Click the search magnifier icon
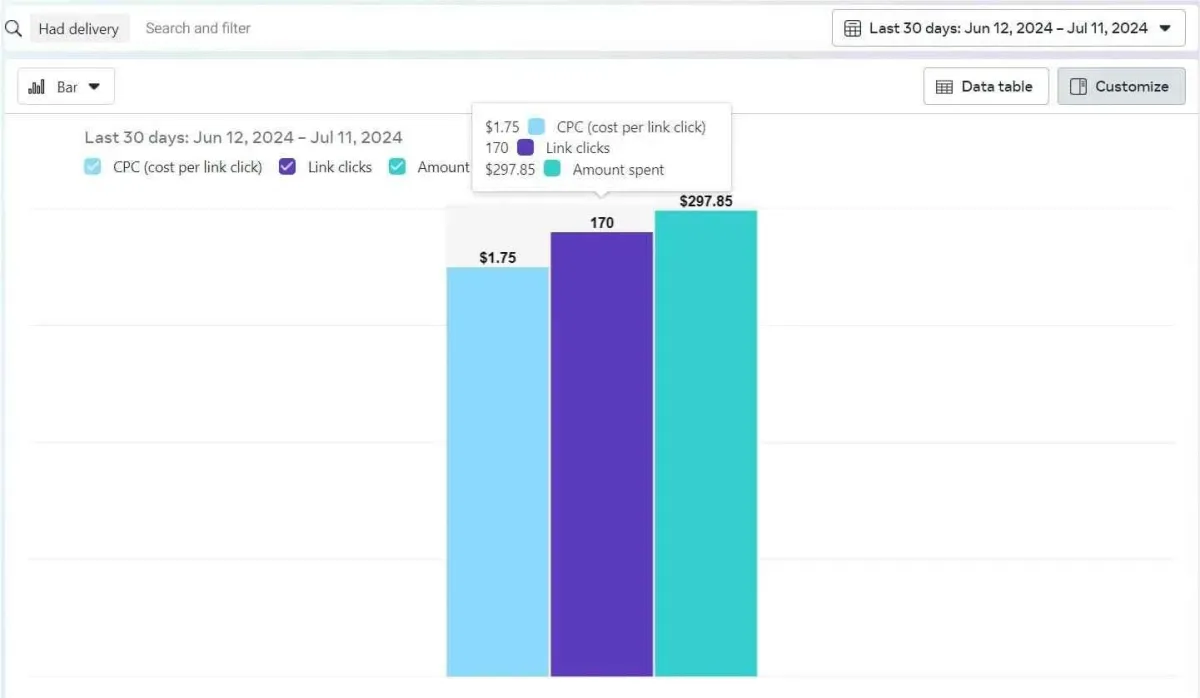This screenshot has width=1200, height=698. [x=13, y=29]
